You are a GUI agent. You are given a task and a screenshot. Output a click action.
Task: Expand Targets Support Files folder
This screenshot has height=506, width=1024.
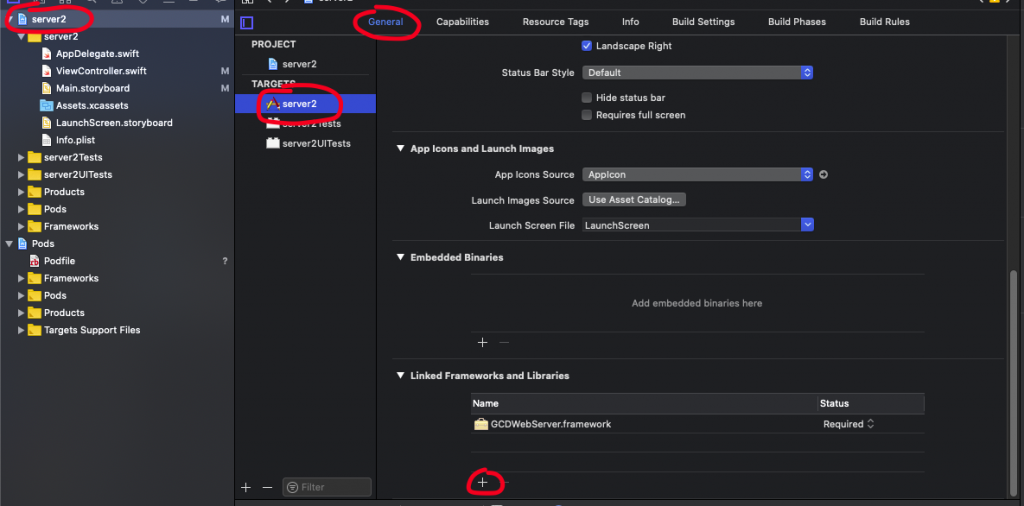coord(22,330)
